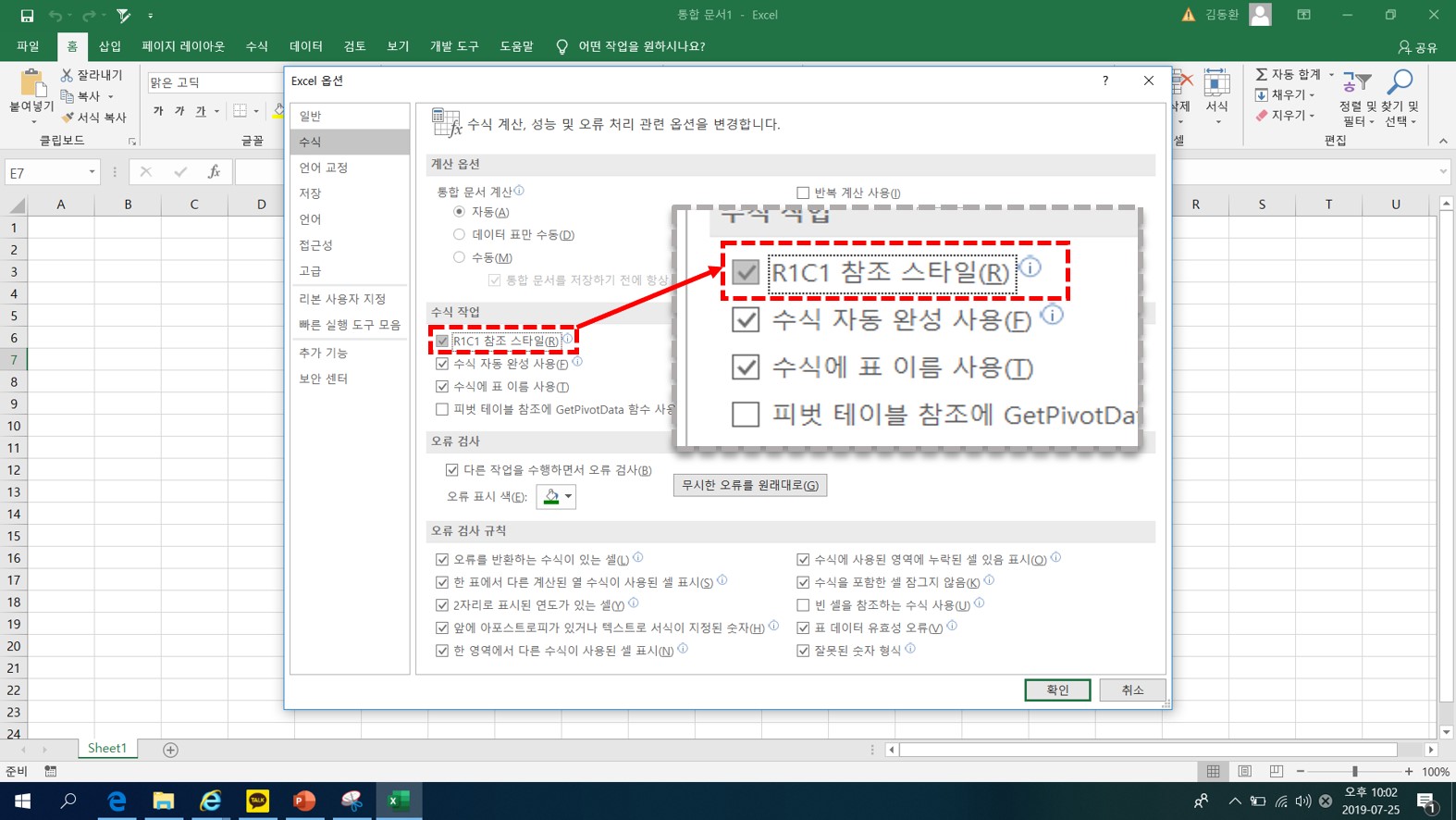Enable GetPivotData function checkbox

[x=442, y=409]
